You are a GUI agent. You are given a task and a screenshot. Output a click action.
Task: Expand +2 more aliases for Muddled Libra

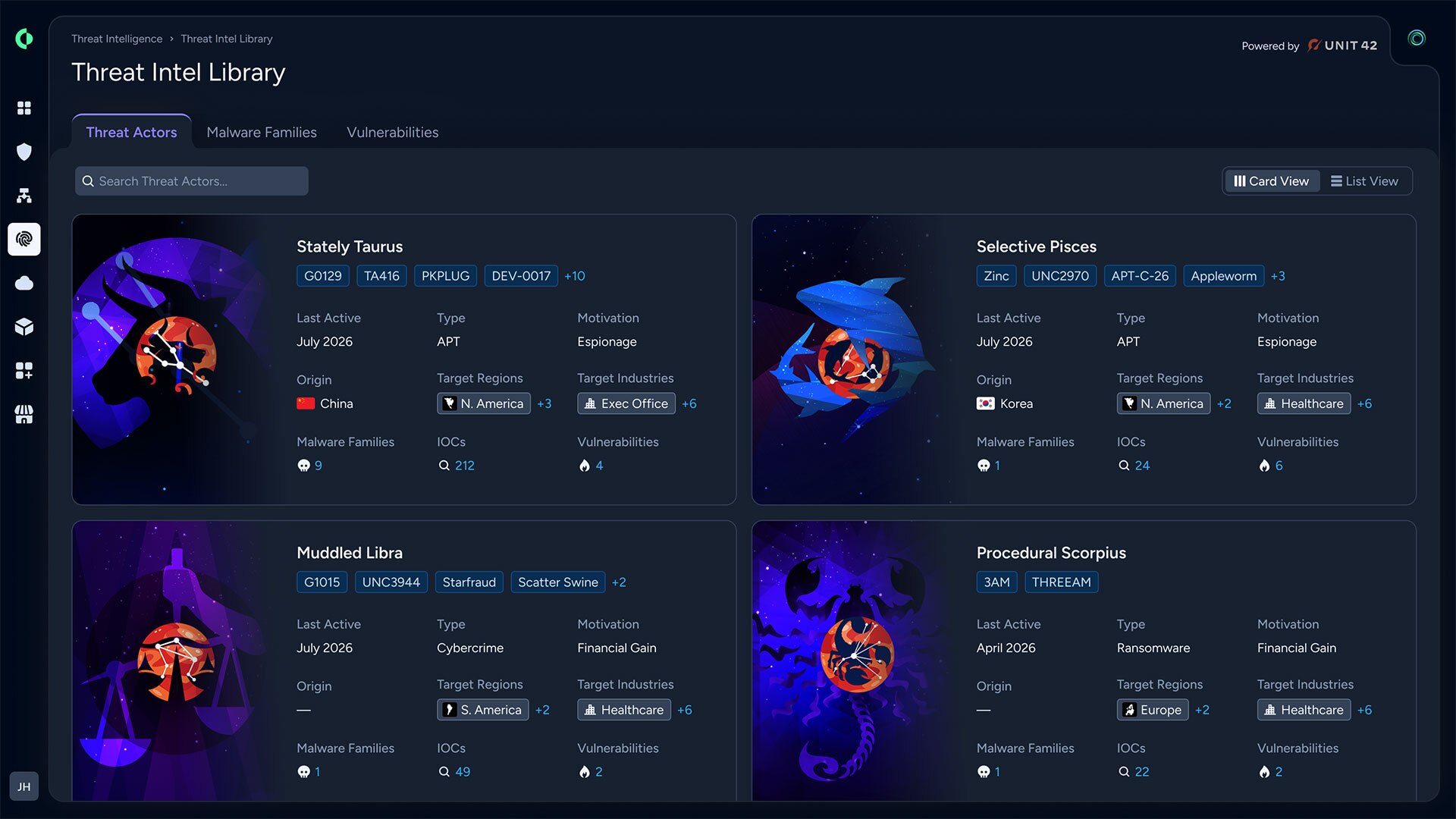[619, 582]
